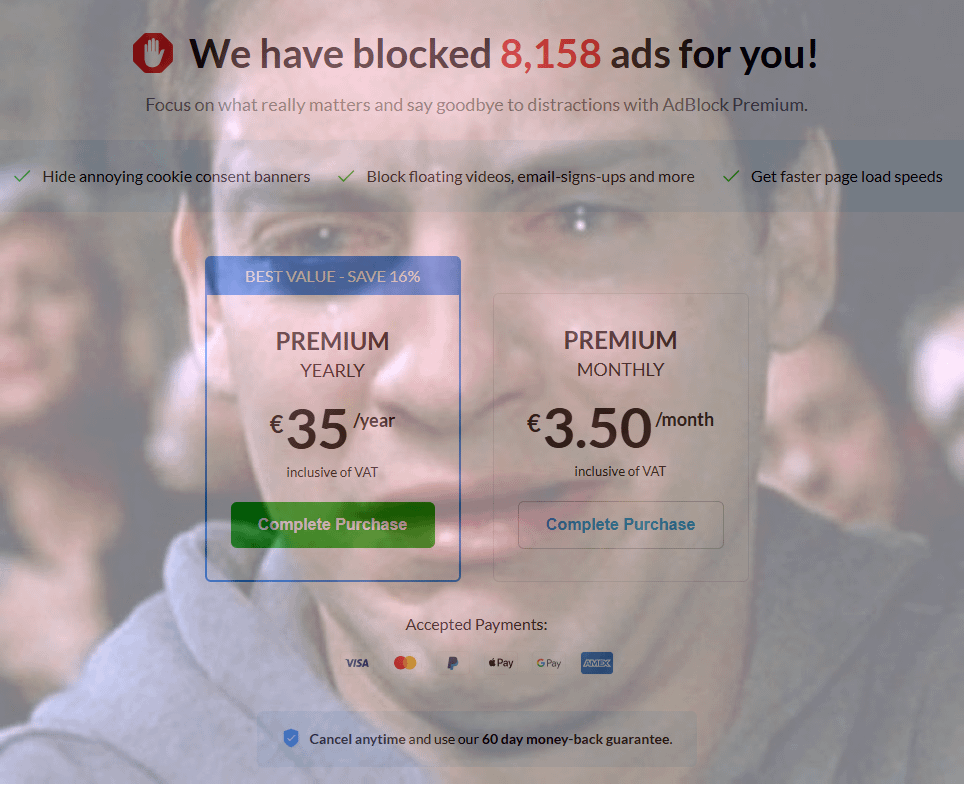Screen dimensions: 964x785
Task: Complete purchase of the monthly plan
Action: pyautogui.click(x=620, y=524)
